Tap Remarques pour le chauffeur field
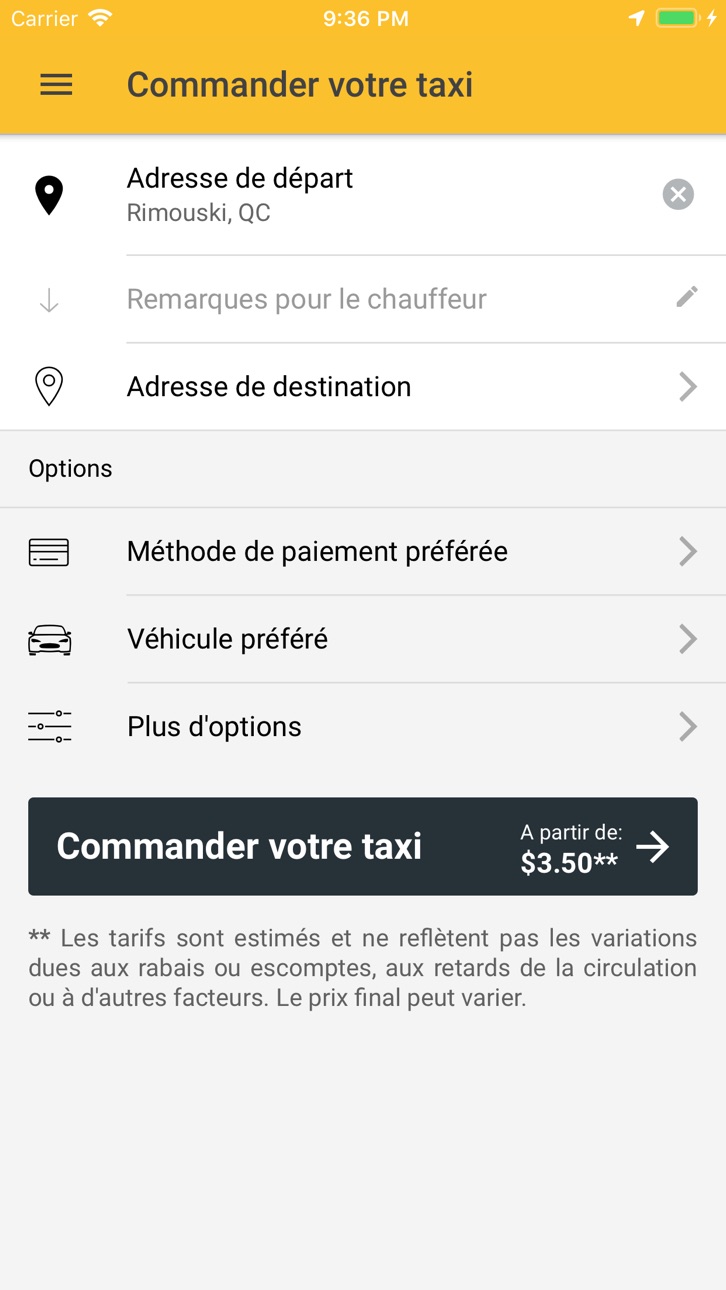726x1290 pixels. [363, 299]
